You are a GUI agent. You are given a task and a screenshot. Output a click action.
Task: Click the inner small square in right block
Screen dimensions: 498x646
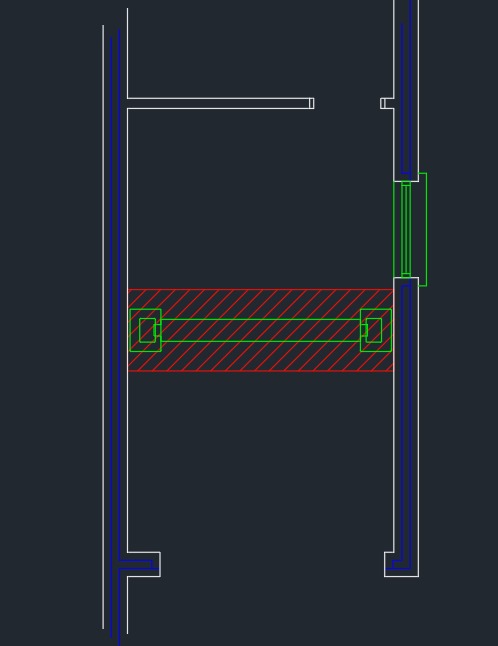(x=374, y=330)
